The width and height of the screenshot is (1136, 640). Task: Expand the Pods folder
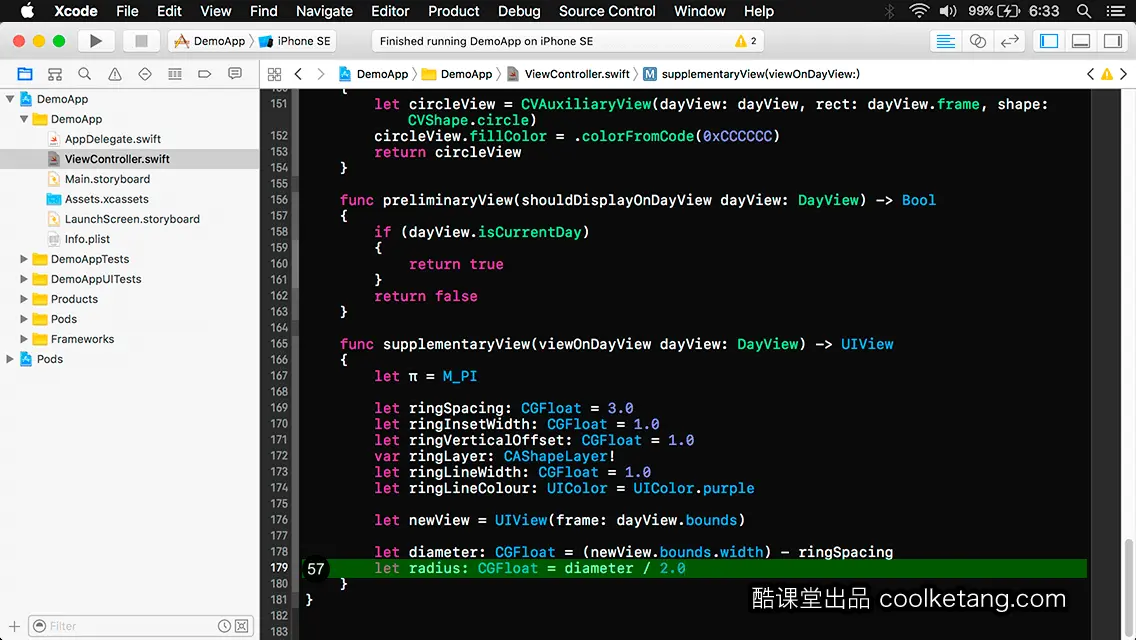coord(24,319)
